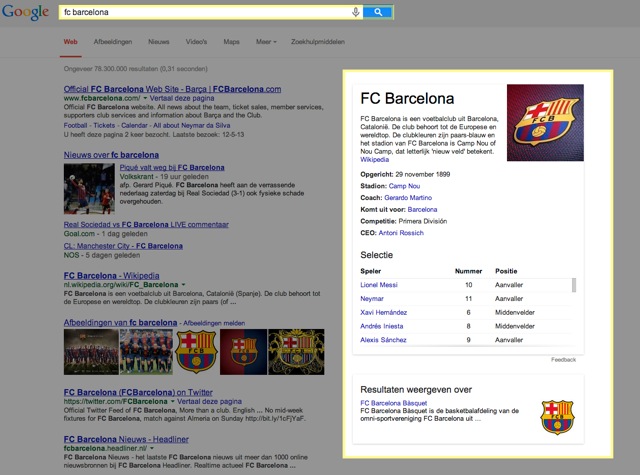This screenshot has height=475, width=640.
Task: Click the 'Opgericht: 29 november 1899' text
Action: click(405, 174)
